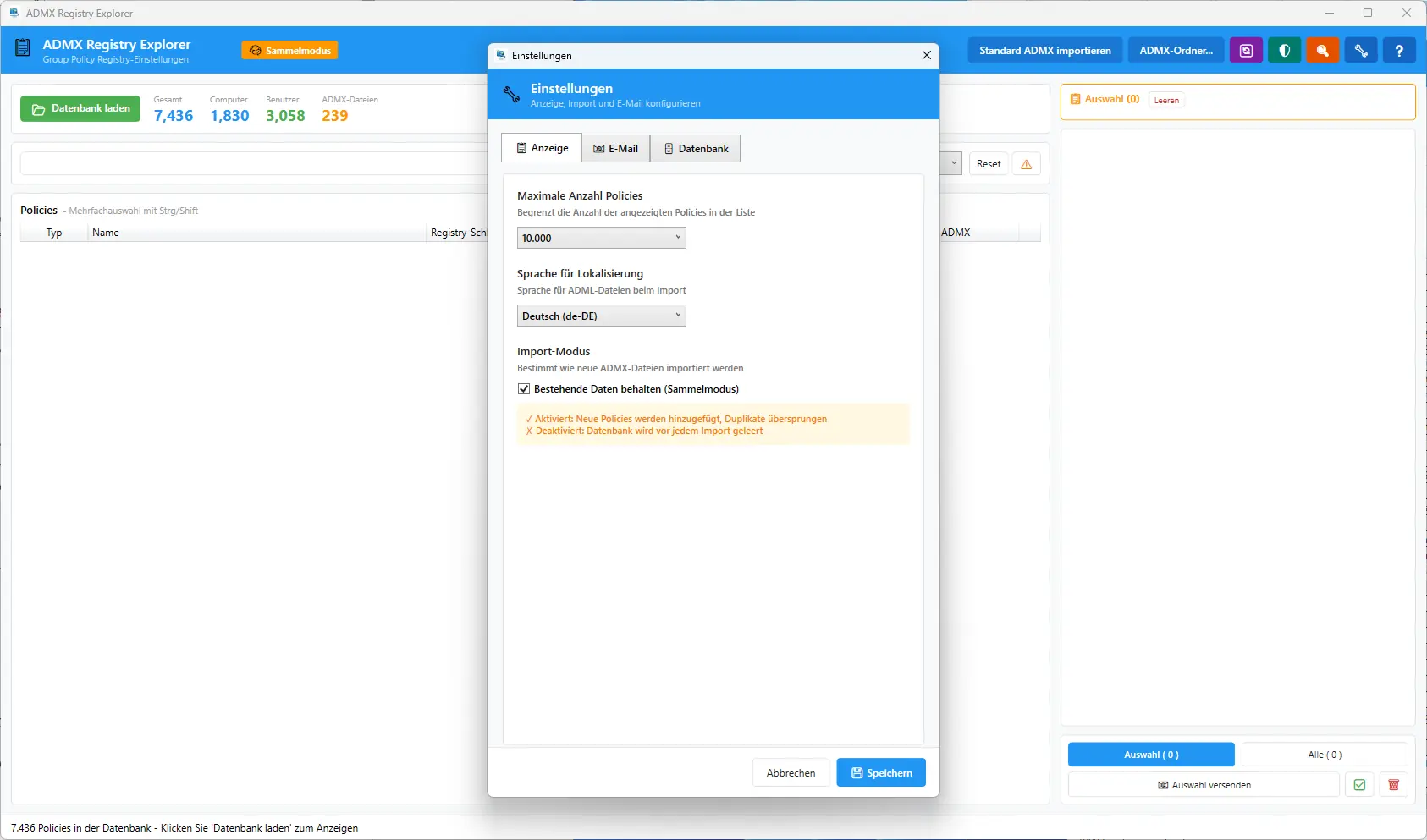Open help with question mark icon
This screenshot has height=840, width=1427.
(1398, 51)
